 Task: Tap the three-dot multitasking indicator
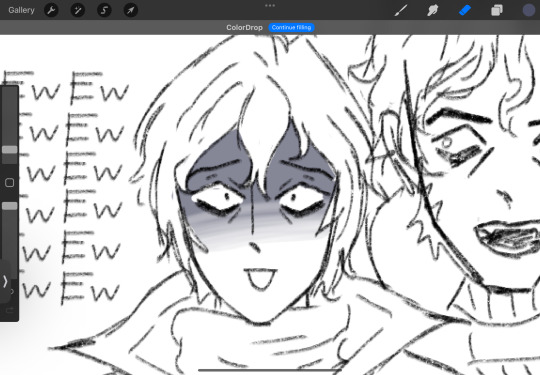270,5
